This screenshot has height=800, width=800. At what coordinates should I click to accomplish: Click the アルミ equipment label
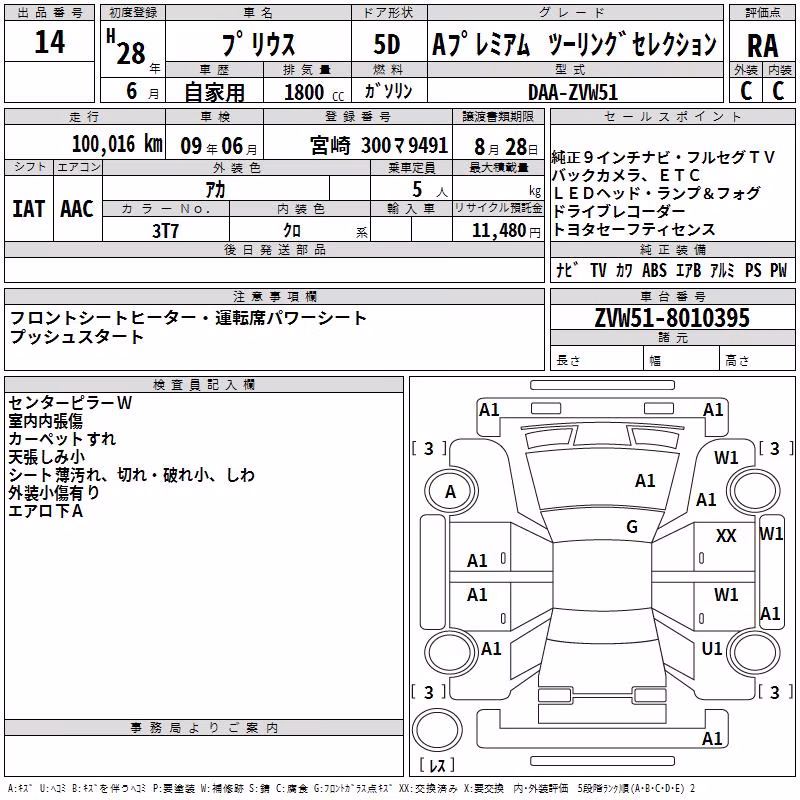722,270
